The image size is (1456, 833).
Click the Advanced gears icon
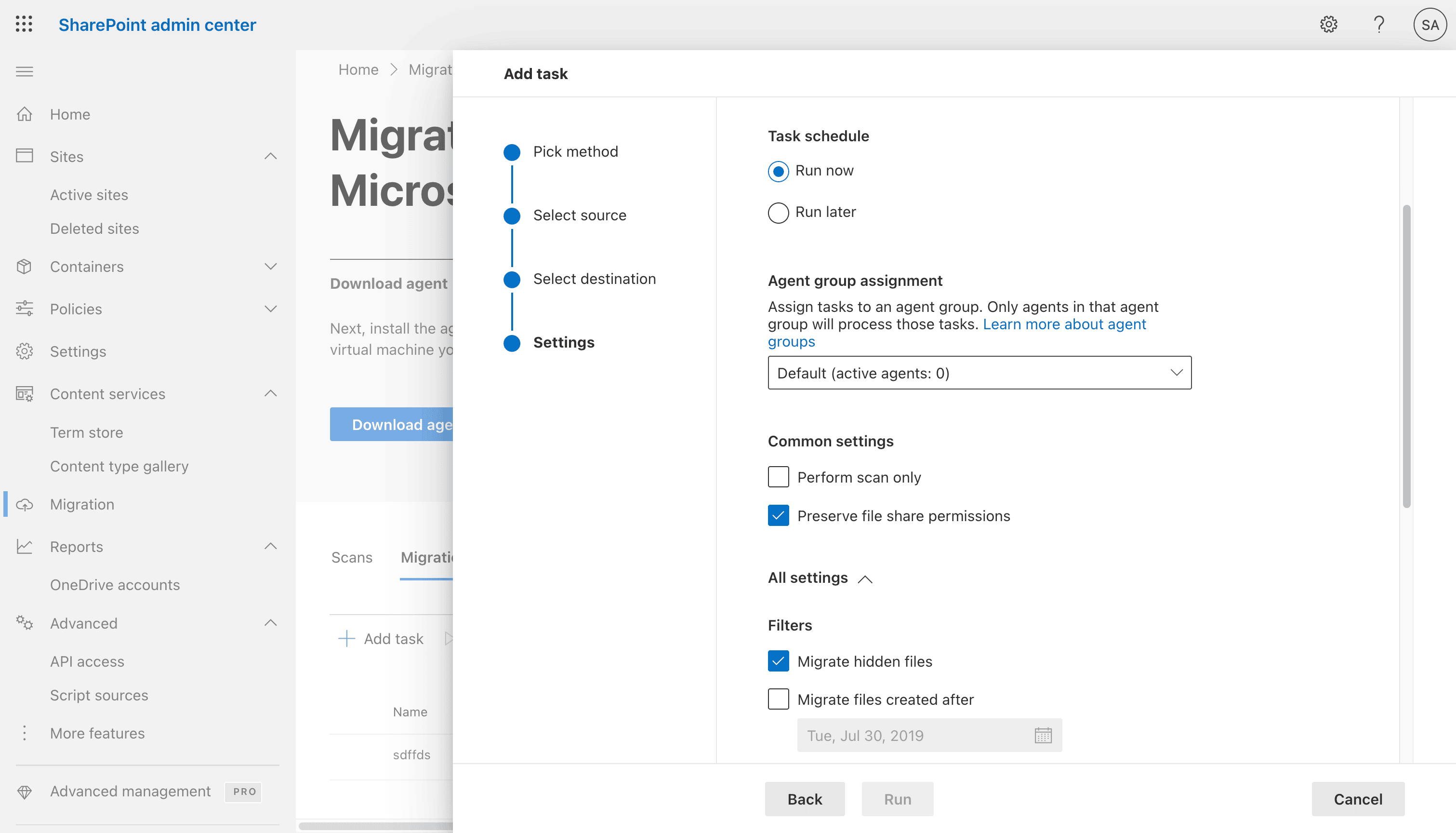(x=24, y=623)
